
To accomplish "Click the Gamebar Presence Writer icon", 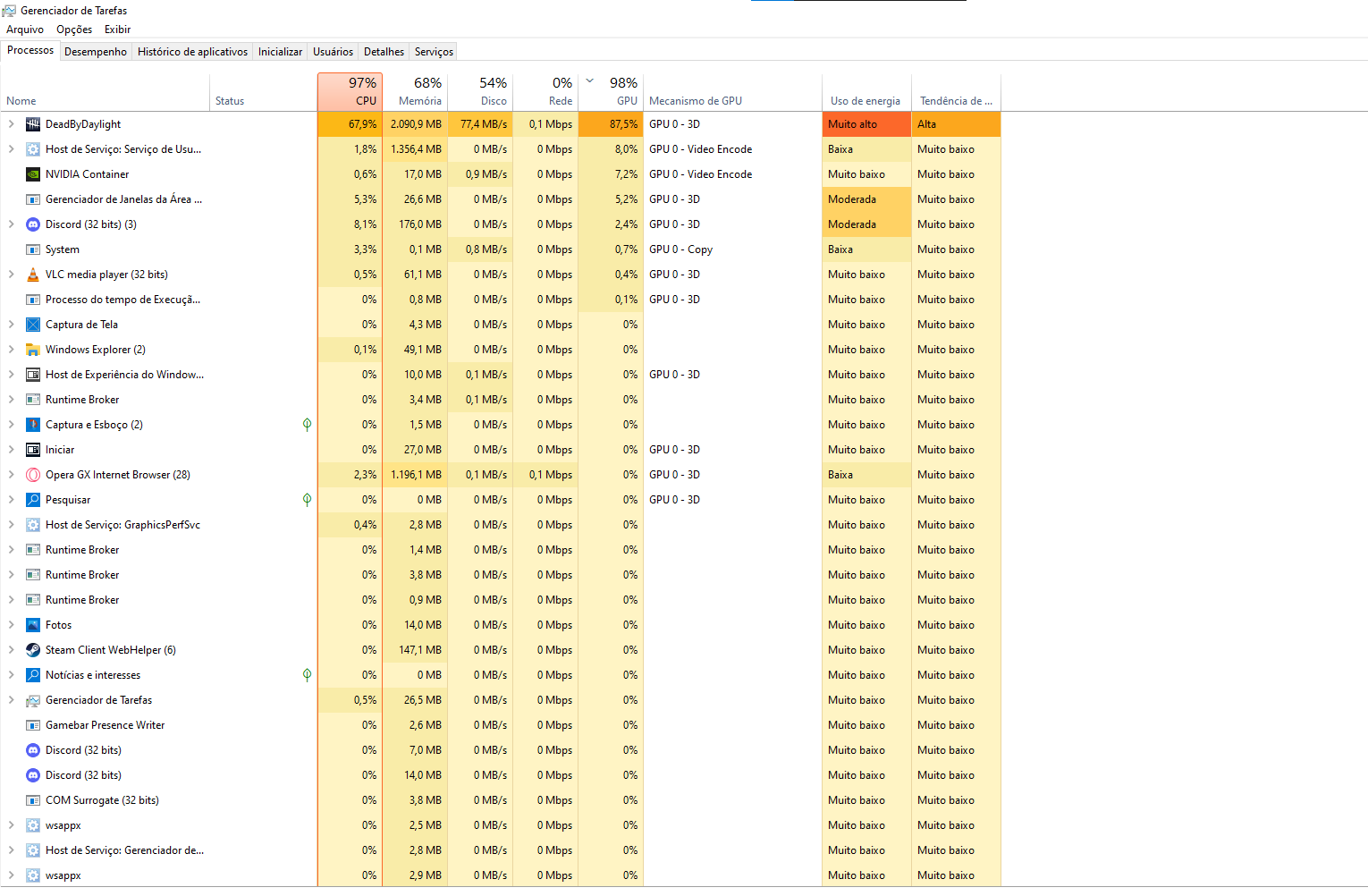I will point(33,725).
